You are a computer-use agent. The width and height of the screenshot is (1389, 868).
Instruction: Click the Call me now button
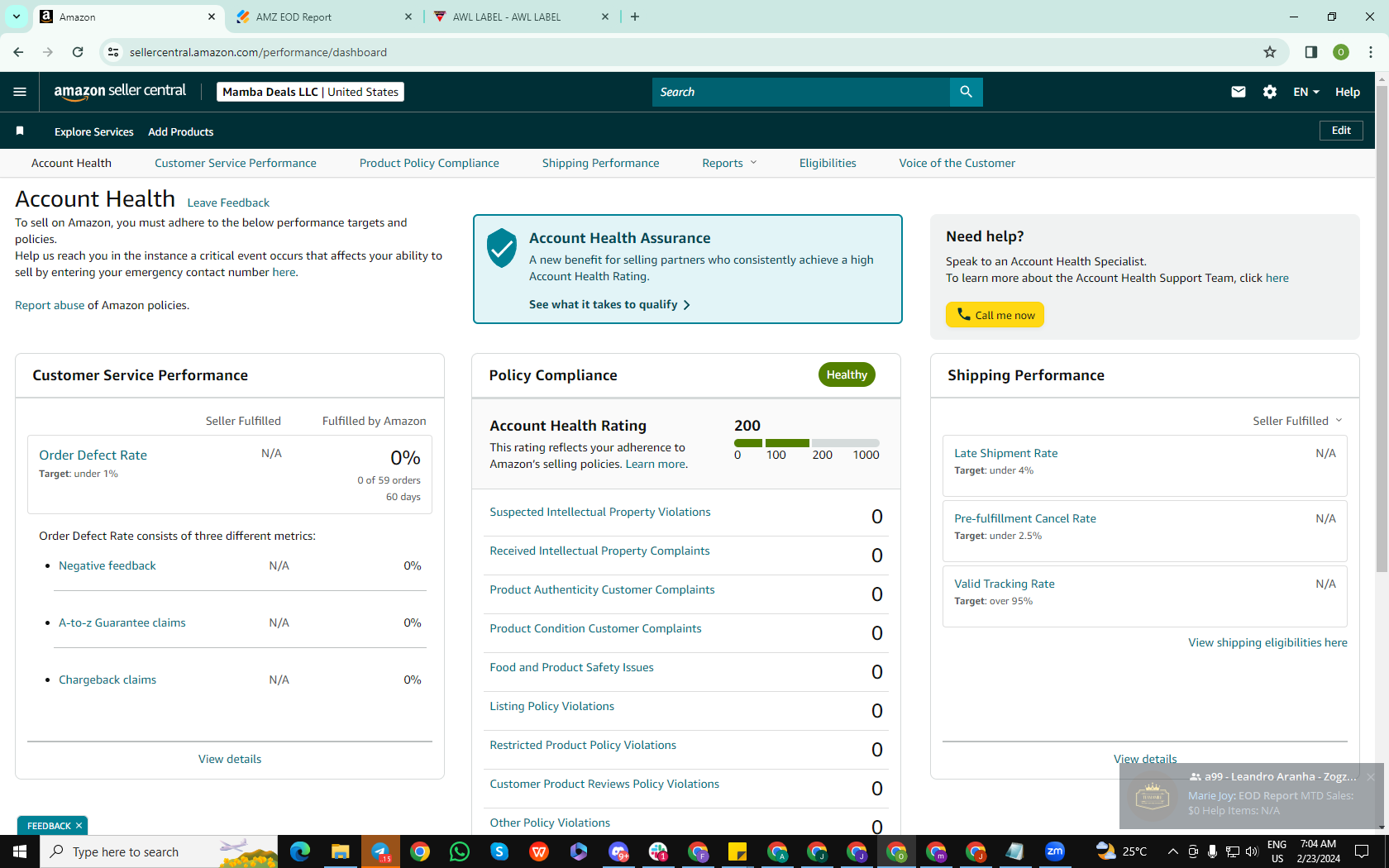[995, 315]
